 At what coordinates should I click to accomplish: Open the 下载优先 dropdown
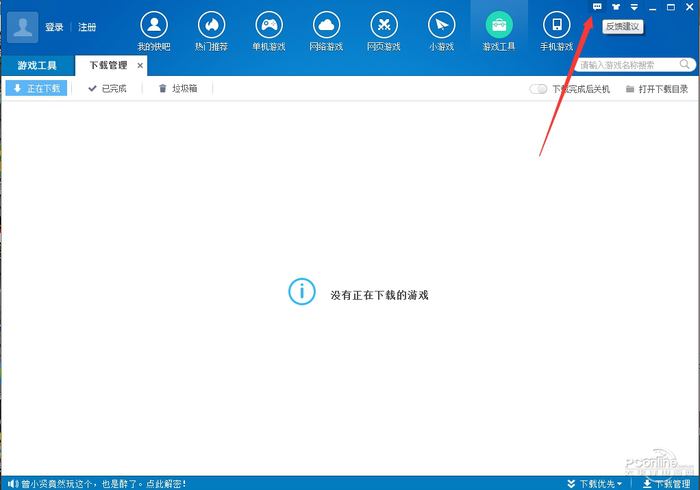(595, 484)
